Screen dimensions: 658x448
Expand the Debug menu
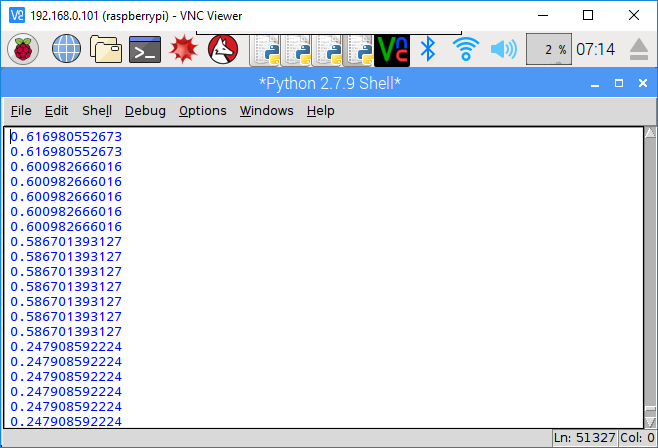point(145,110)
